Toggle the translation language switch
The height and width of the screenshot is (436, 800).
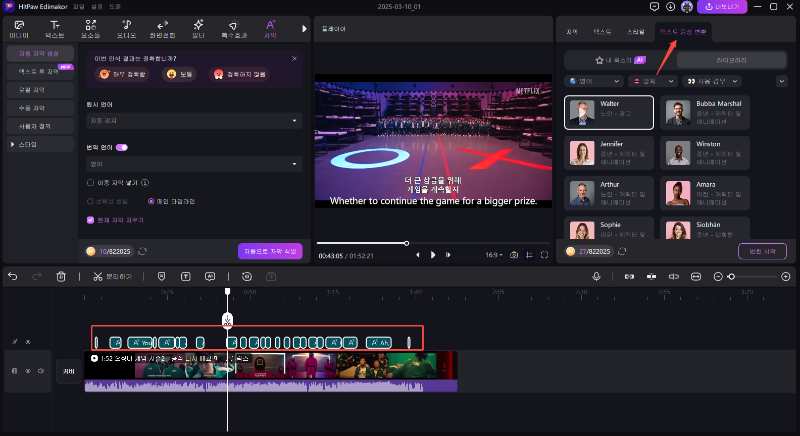(x=122, y=147)
